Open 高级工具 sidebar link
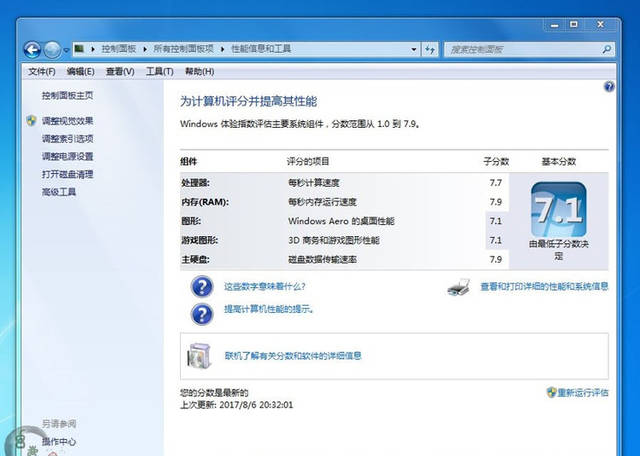640x456 pixels. (59, 192)
